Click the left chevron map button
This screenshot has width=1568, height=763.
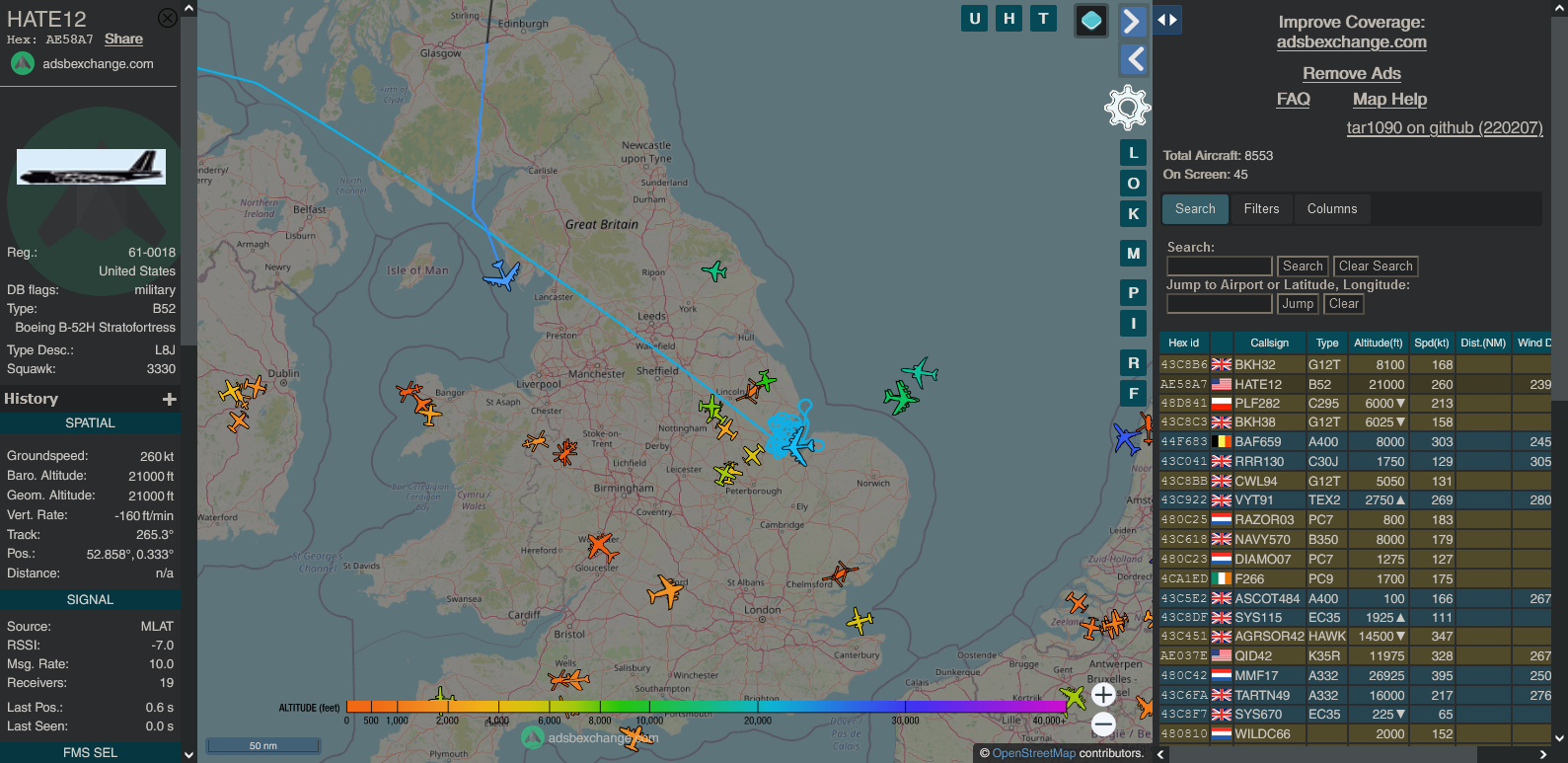1134,59
